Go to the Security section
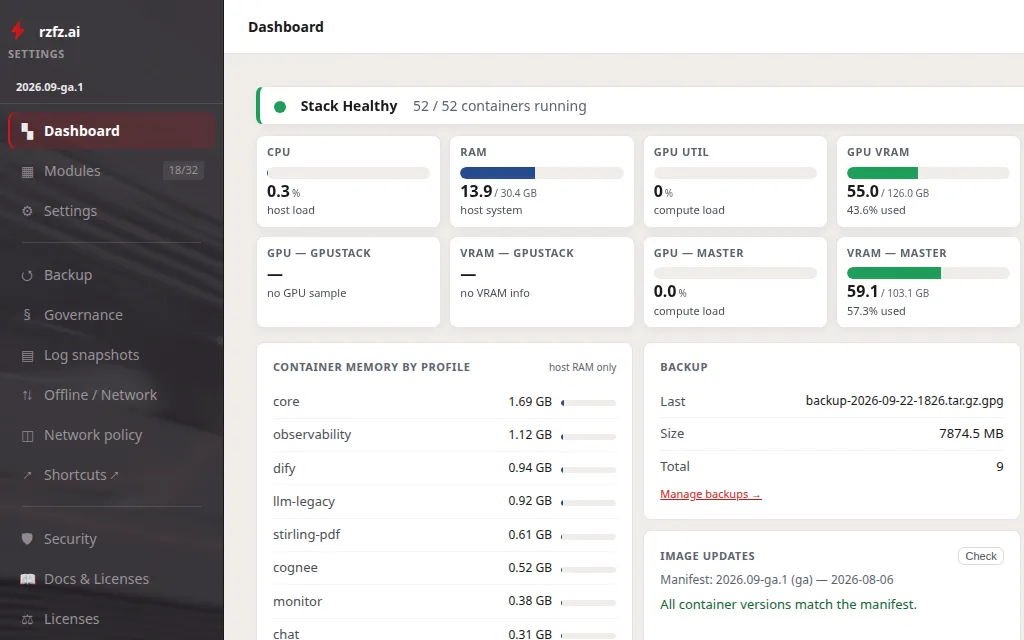1024x640 pixels. coord(112,539)
